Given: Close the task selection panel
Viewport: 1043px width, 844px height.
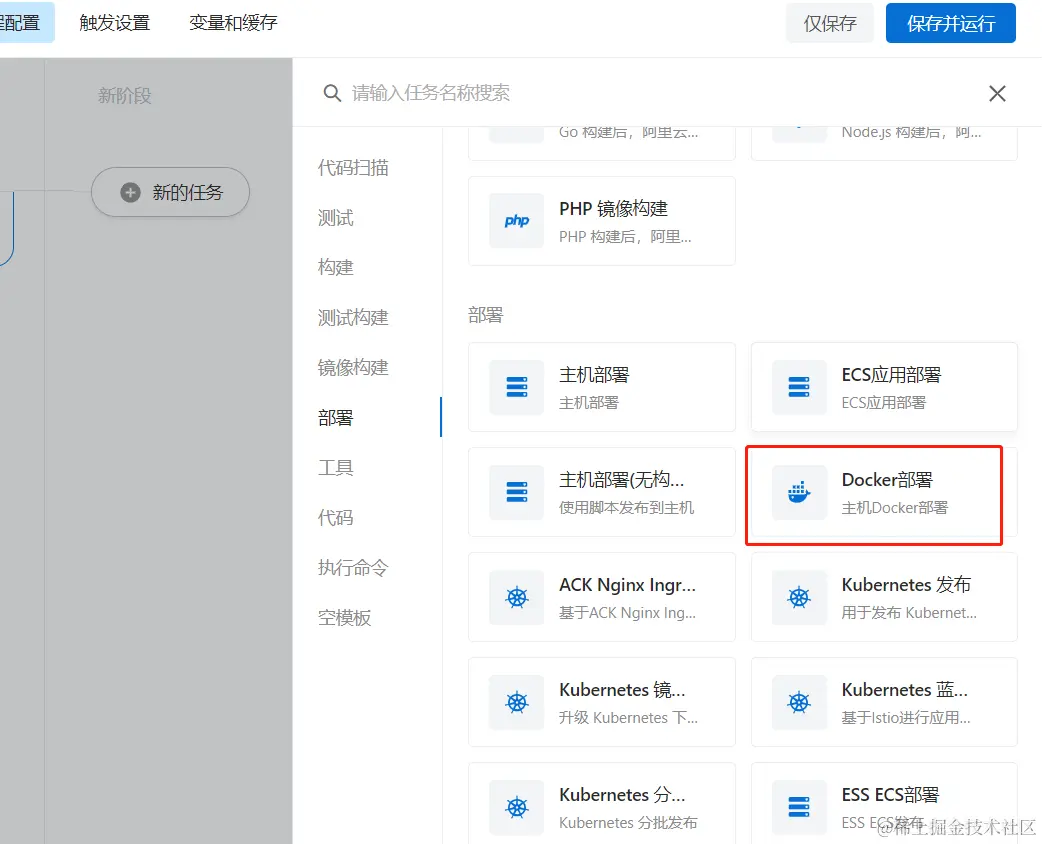Looking at the screenshot, I should (997, 93).
